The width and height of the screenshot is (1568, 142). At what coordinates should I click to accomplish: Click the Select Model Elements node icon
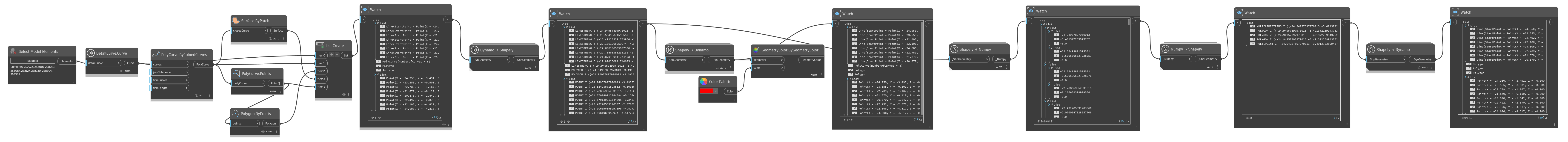[x=13, y=51]
